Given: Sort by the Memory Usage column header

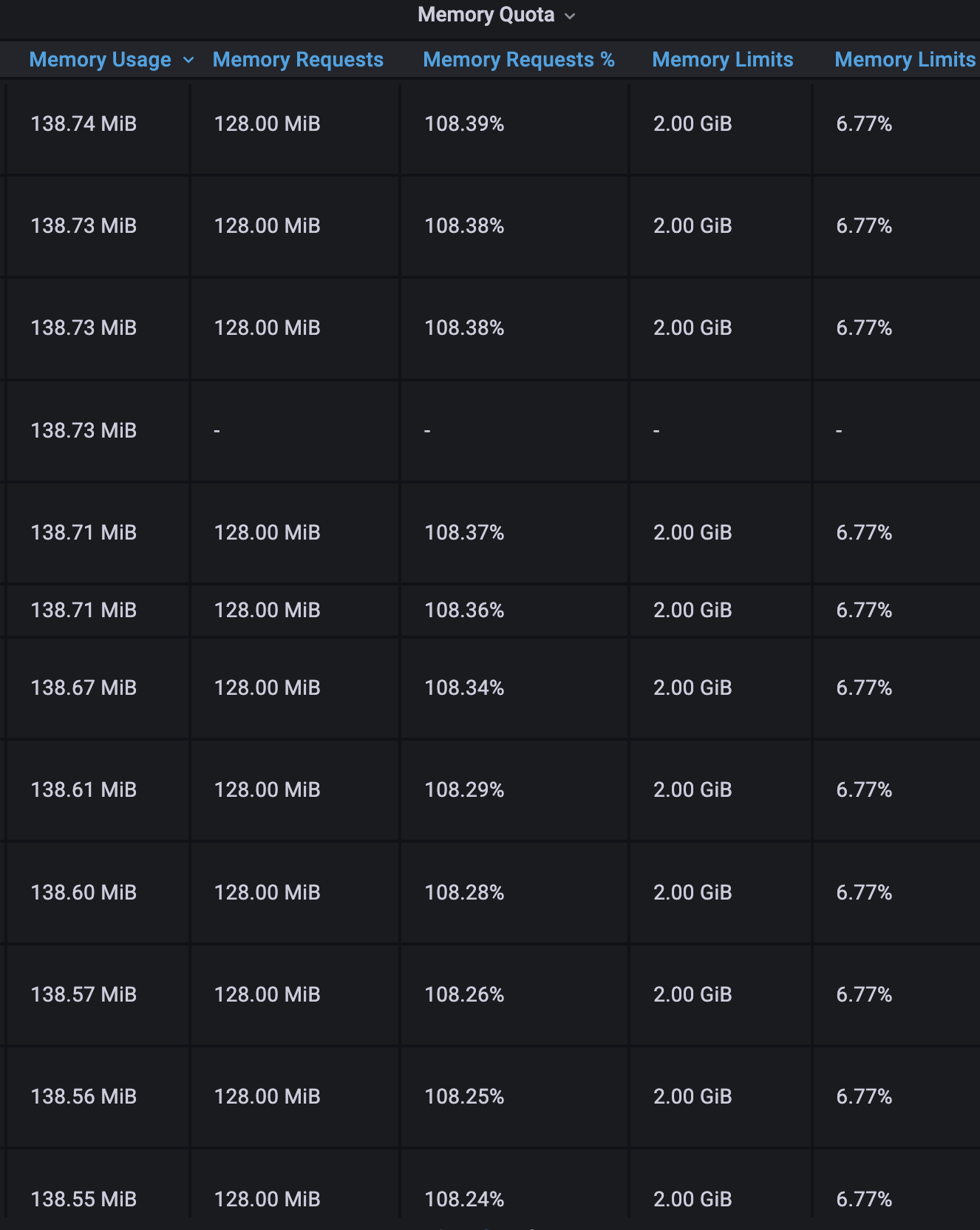Looking at the screenshot, I should click(x=100, y=60).
